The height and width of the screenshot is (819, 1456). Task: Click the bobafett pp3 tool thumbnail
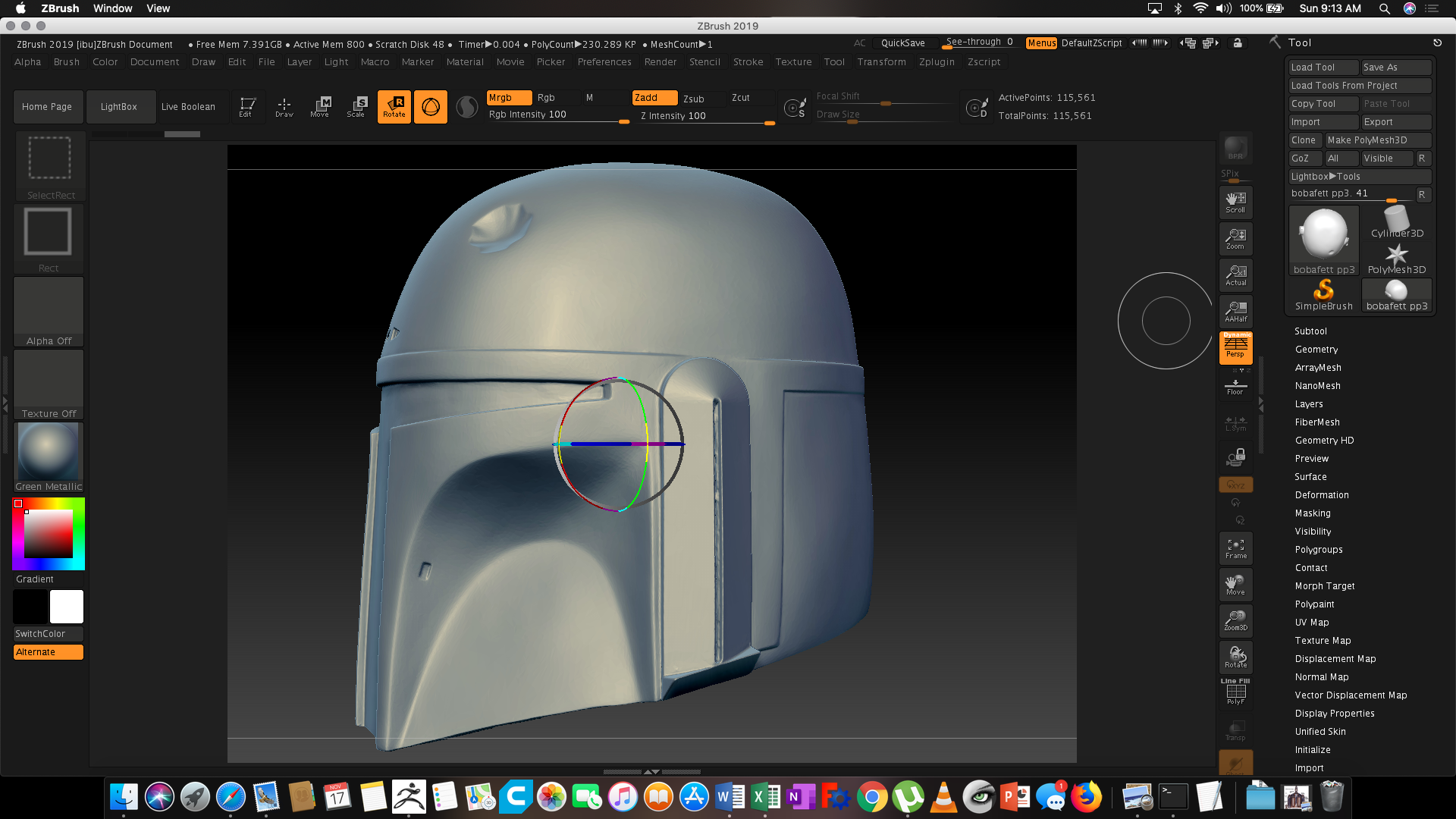pos(1324,240)
